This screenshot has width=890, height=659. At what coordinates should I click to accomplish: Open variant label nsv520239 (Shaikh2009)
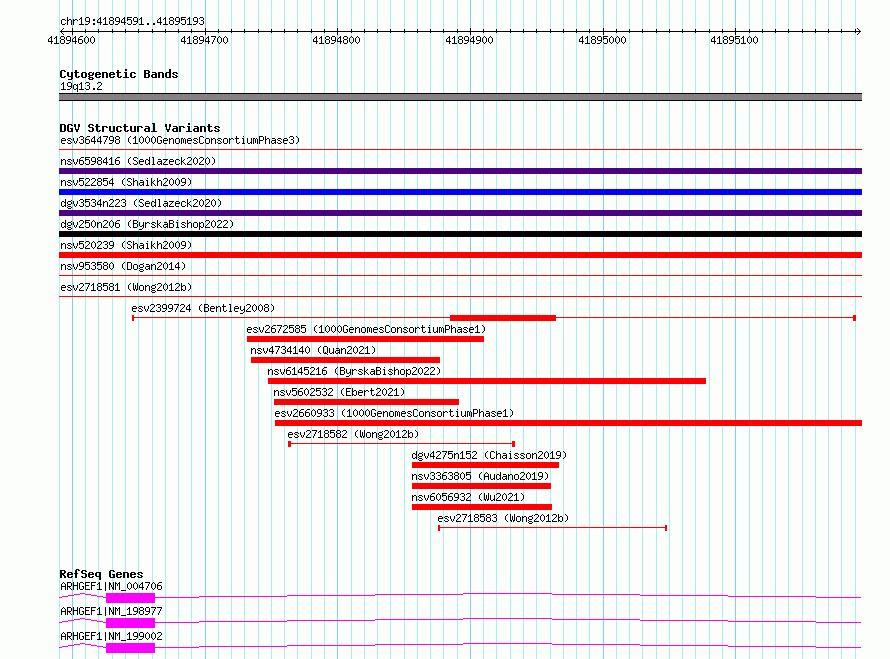tap(126, 245)
